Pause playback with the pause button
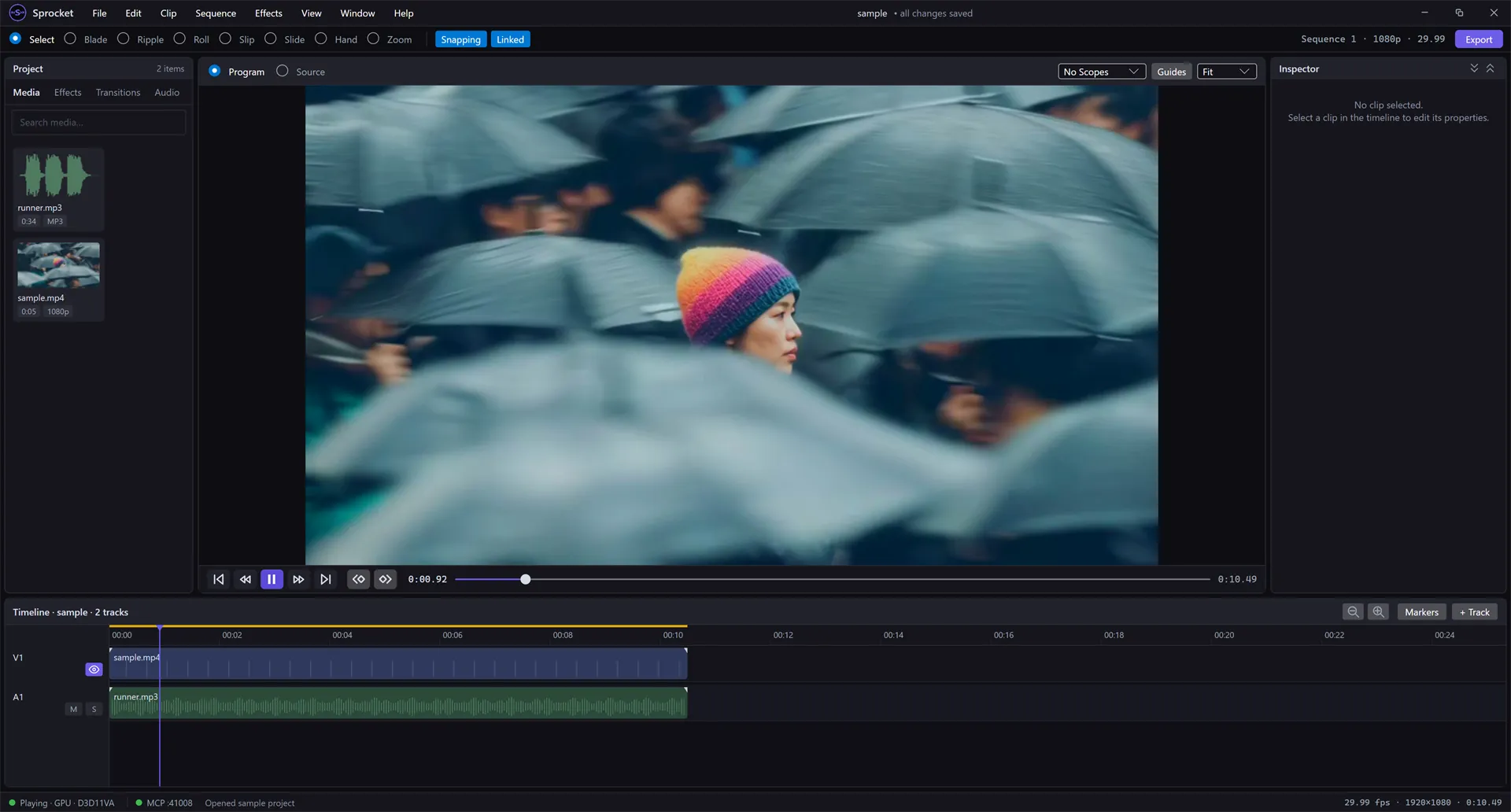This screenshot has height=812, width=1511. (x=272, y=579)
